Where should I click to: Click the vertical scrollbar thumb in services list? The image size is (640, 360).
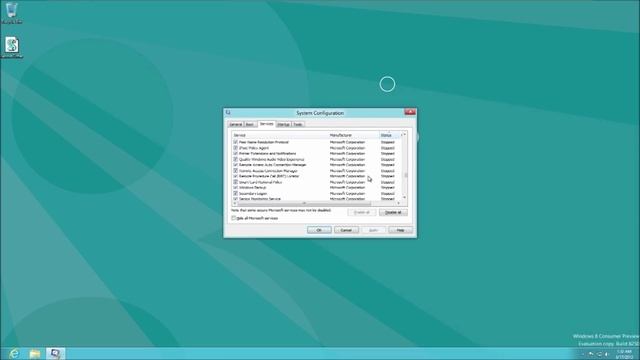pos(405,176)
